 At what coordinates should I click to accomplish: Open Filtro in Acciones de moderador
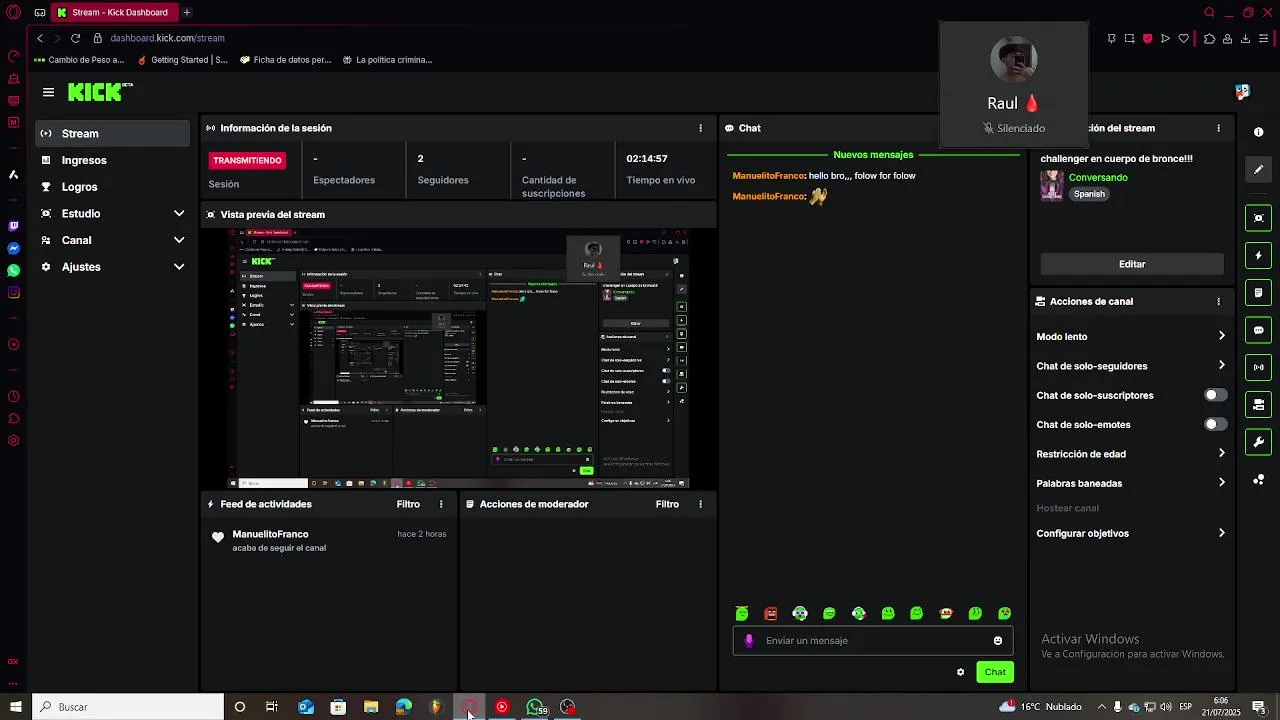pyautogui.click(x=667, y=504)
